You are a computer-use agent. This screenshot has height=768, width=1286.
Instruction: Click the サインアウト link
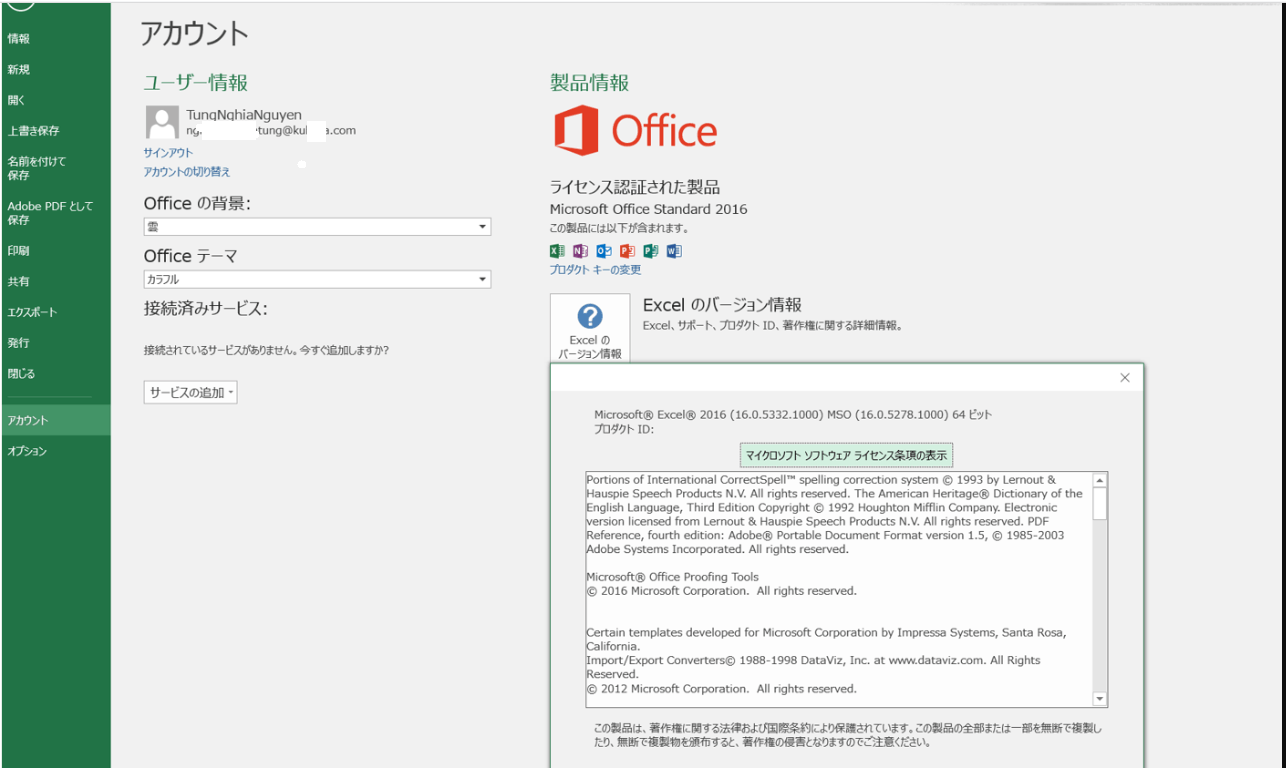pyautogui.click(x=168, y=153)
